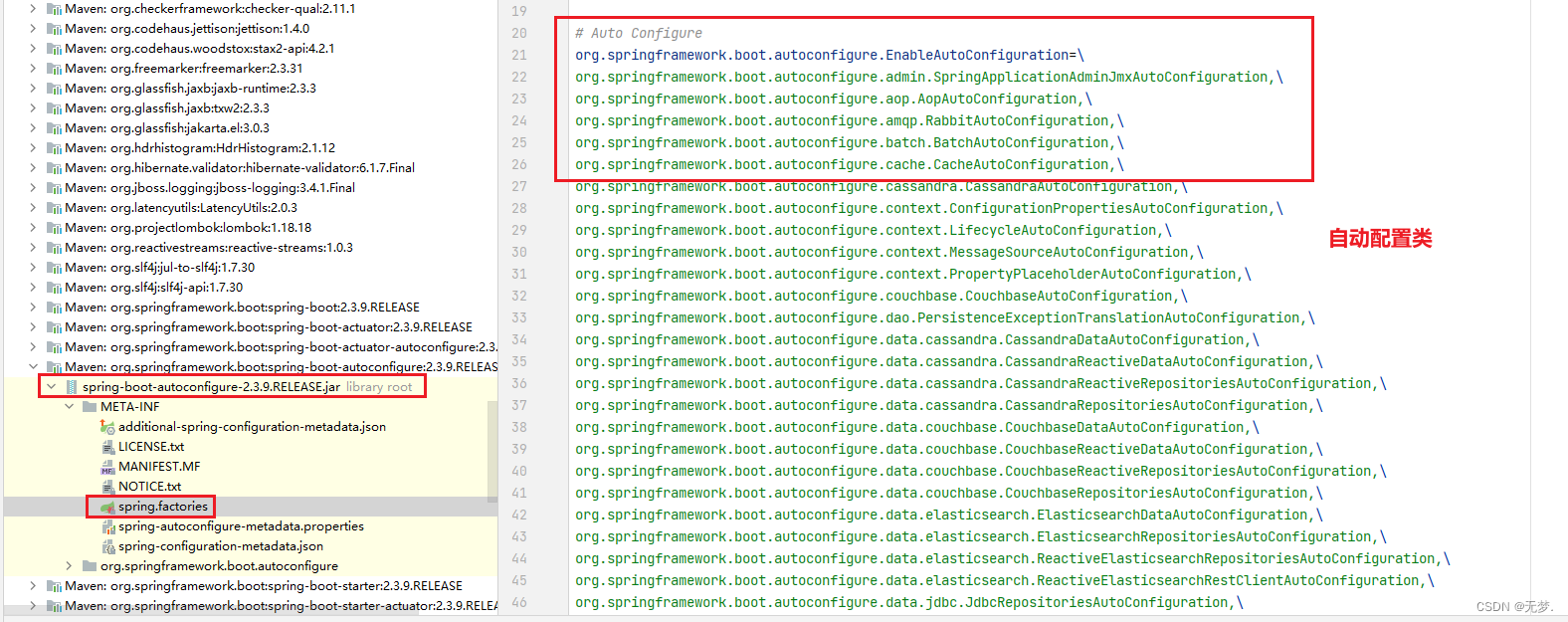Collapse spring-boot-autoconfigure-2.3.9.RELEASE.jar library root

point(51,386)
